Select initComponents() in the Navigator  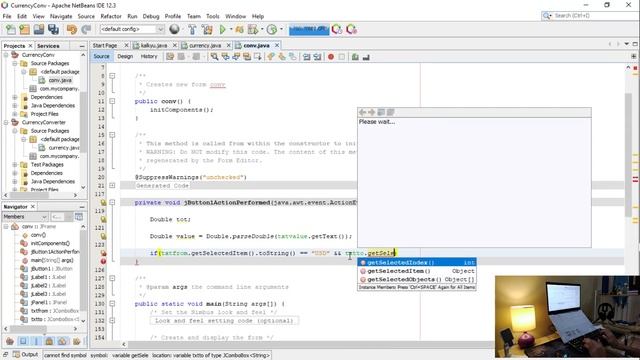pos(50,243)
